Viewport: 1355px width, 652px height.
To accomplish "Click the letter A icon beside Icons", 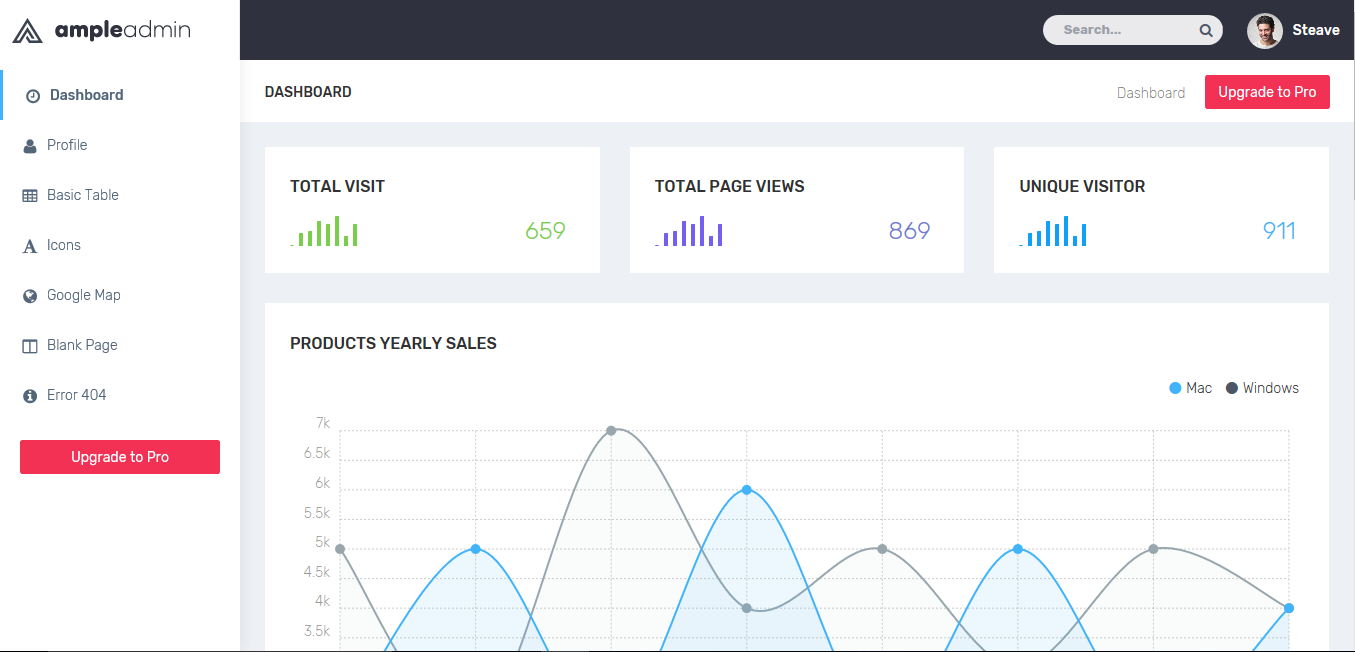I will click(x=30, y=246).
